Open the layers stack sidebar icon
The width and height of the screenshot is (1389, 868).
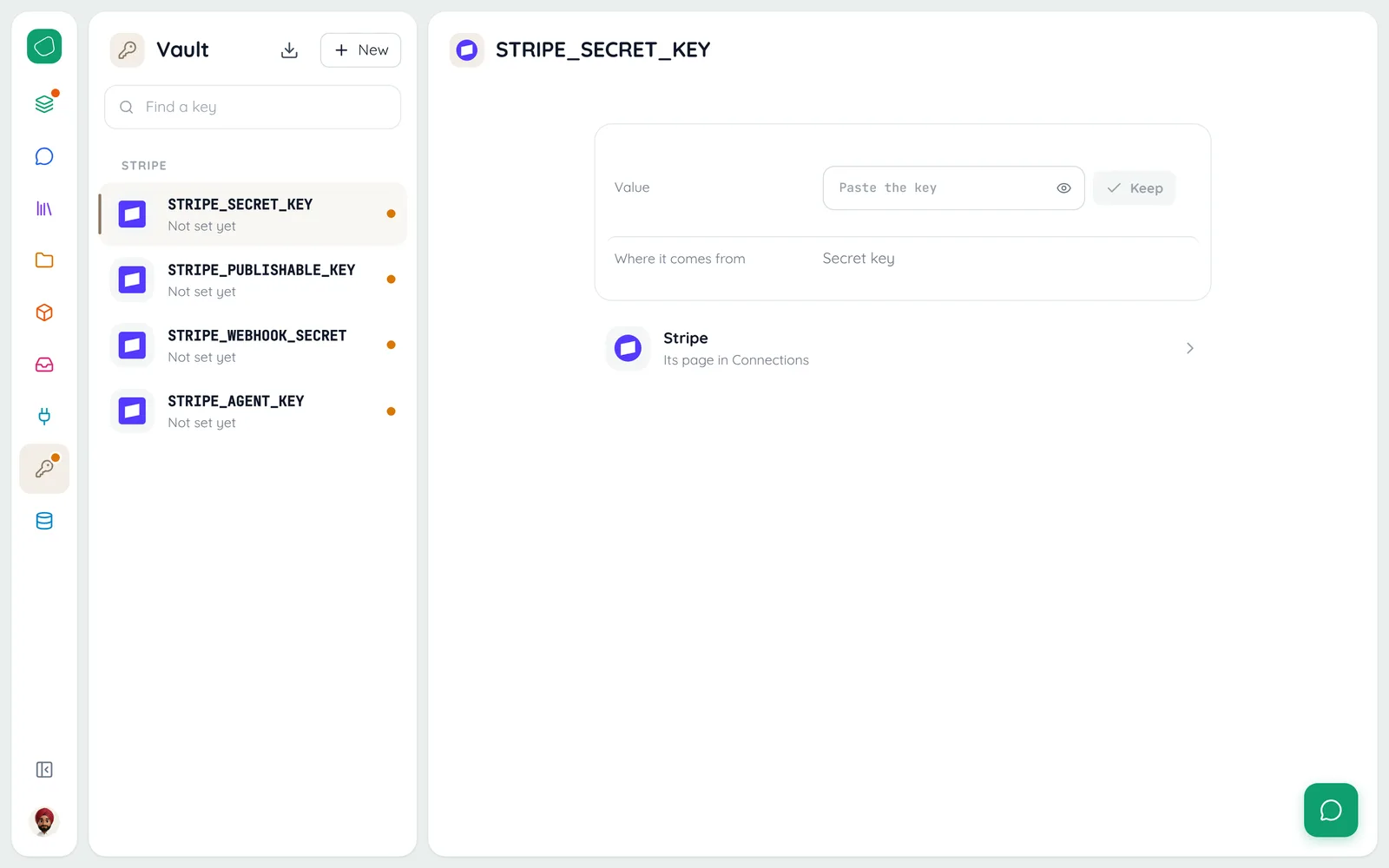pyautogui.click(x=44, y=104)
